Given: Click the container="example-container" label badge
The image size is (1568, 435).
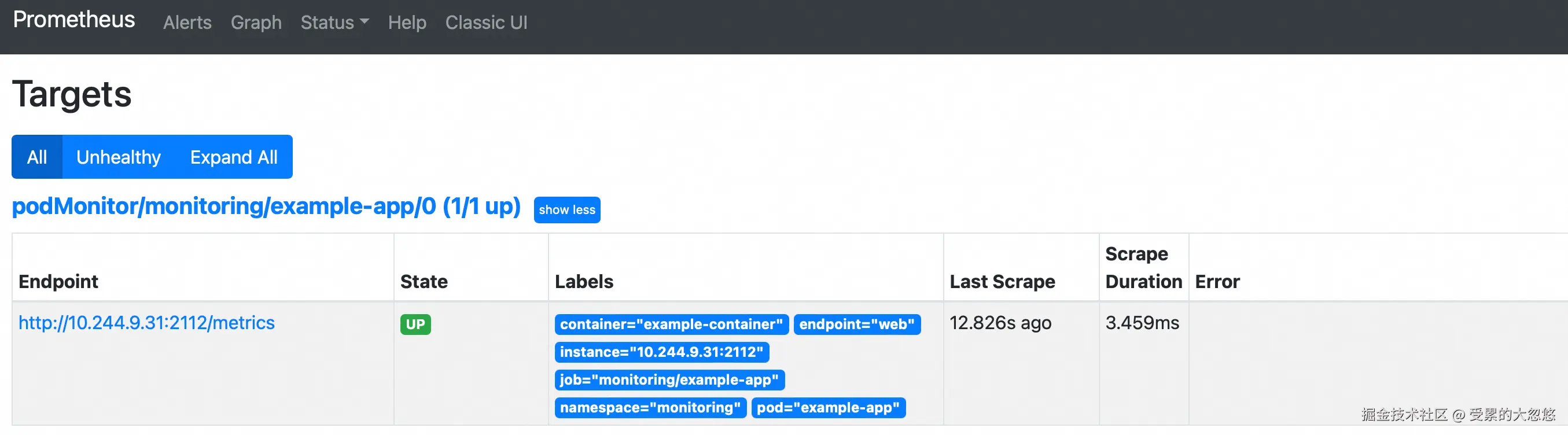Looking at the screenshot, I should click(671, 325).
